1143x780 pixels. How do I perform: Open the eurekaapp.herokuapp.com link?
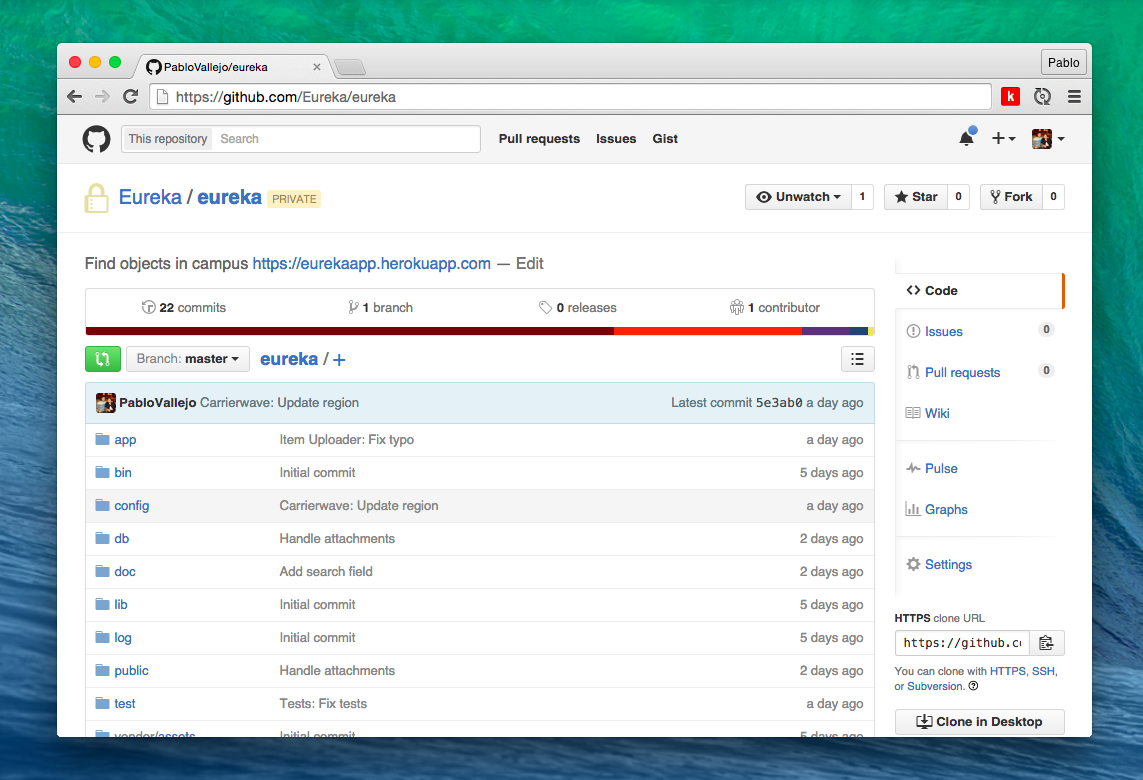(372, 263)
